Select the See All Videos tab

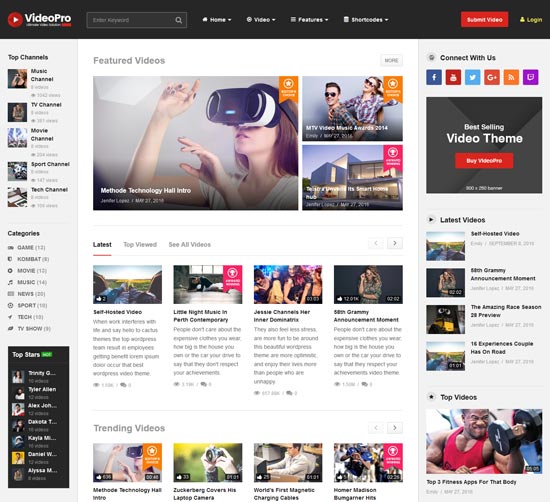click(x=190, y=245)
